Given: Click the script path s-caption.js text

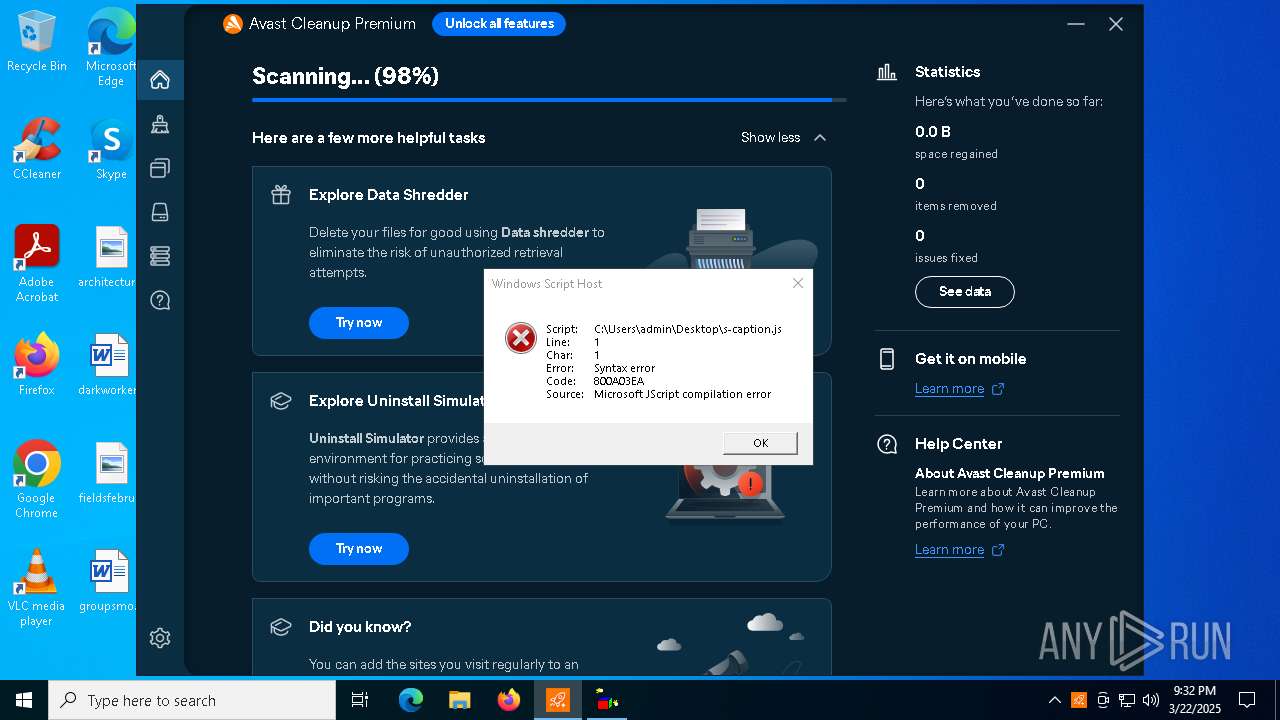Looking at the screenshot, I should pyautogui.click(x=688, y=329).
